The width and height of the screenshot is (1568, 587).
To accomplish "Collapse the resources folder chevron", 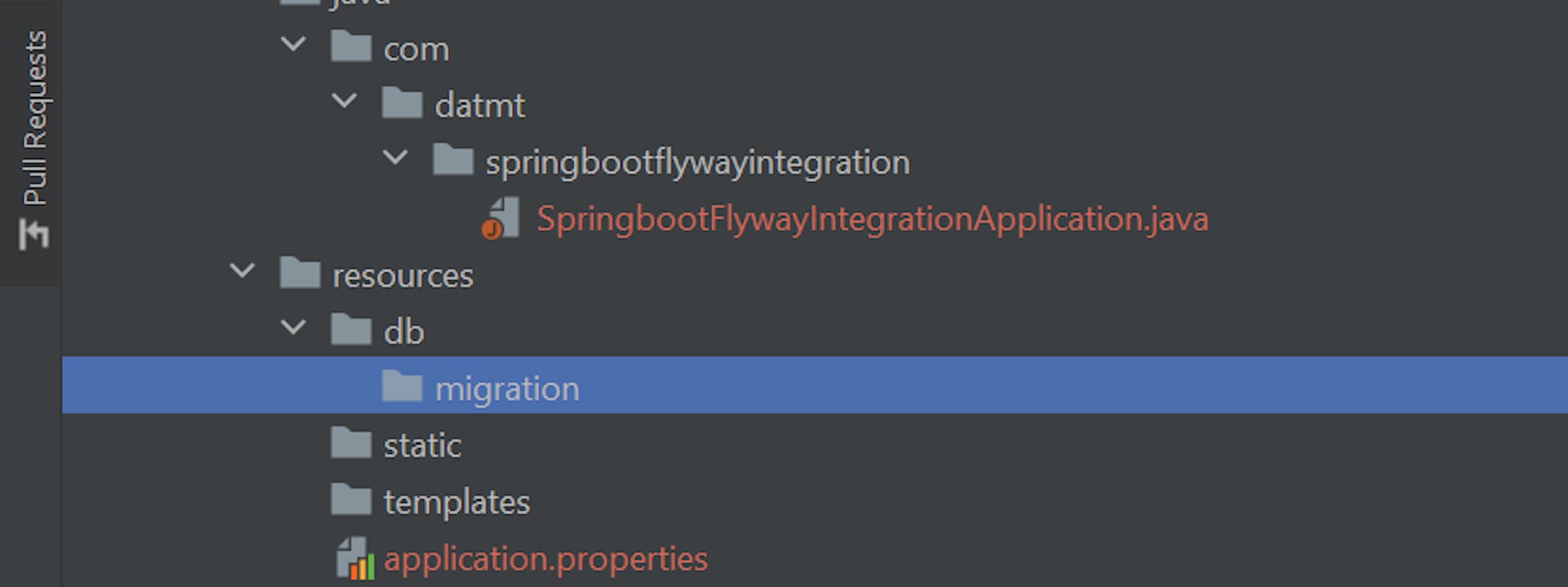I will click(243, 270).
